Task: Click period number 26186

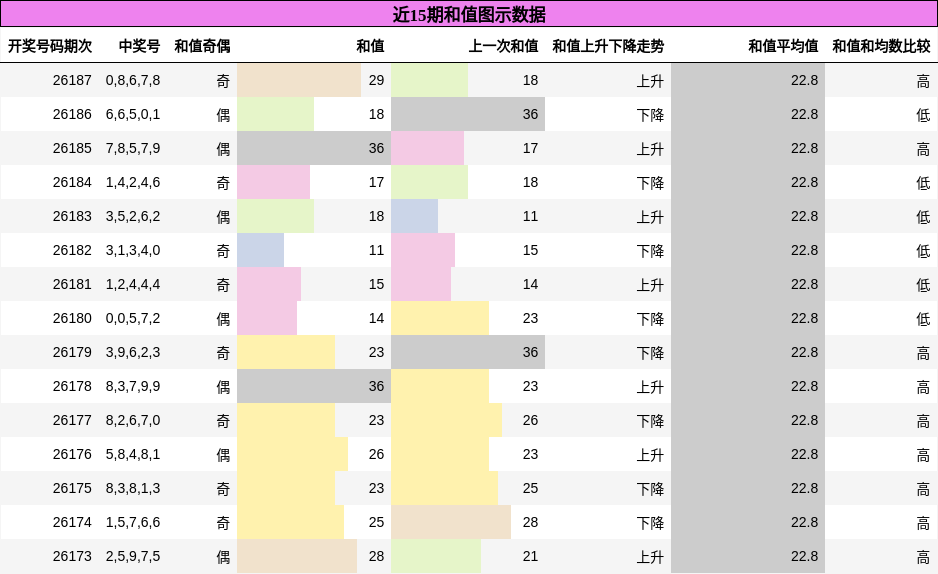Action: tap(72, 114)
